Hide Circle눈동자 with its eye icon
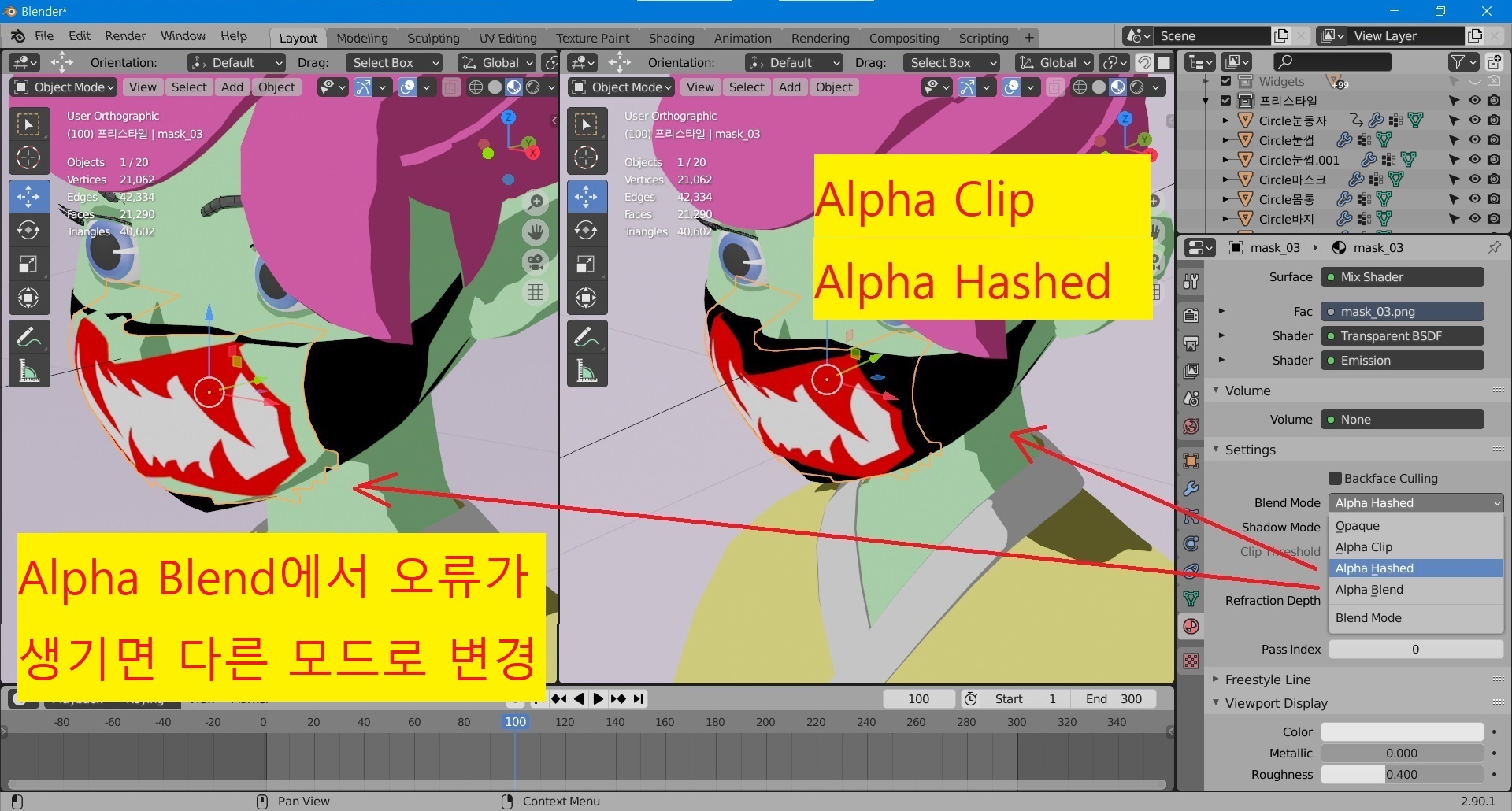 [1474, 120]
